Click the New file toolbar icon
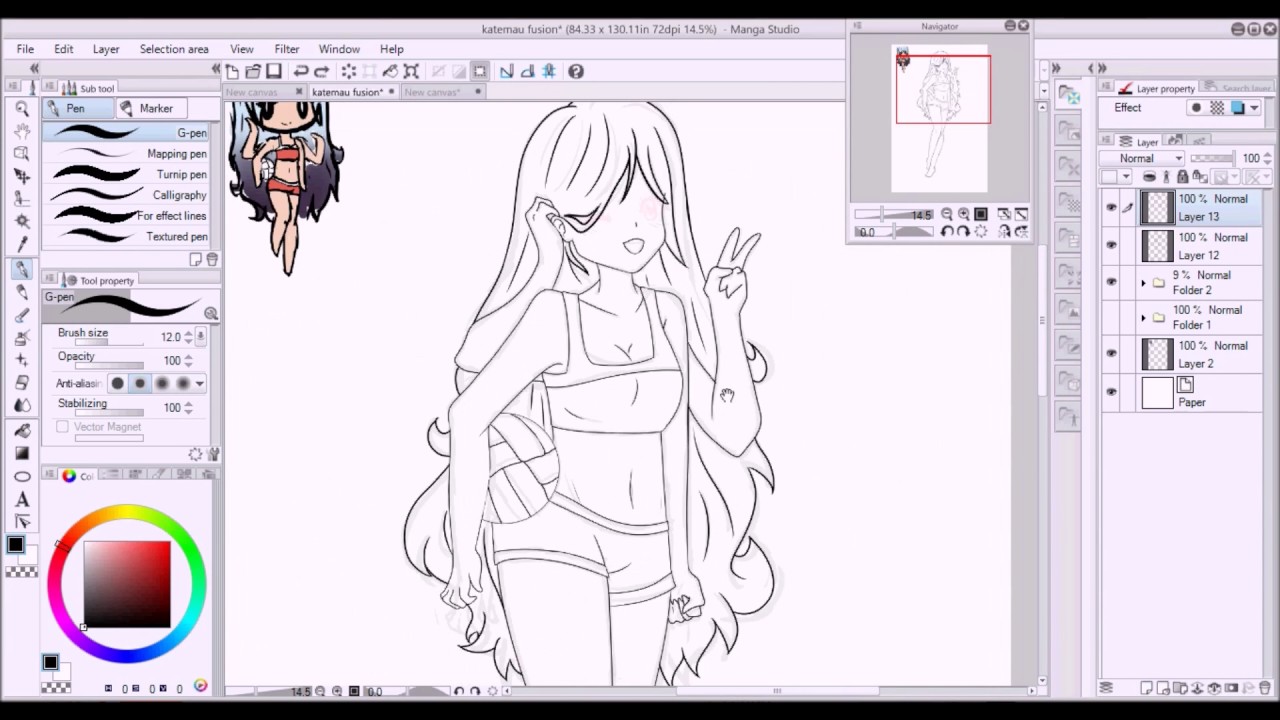This screenshot has width=1280, height=720. pos(232,71)
